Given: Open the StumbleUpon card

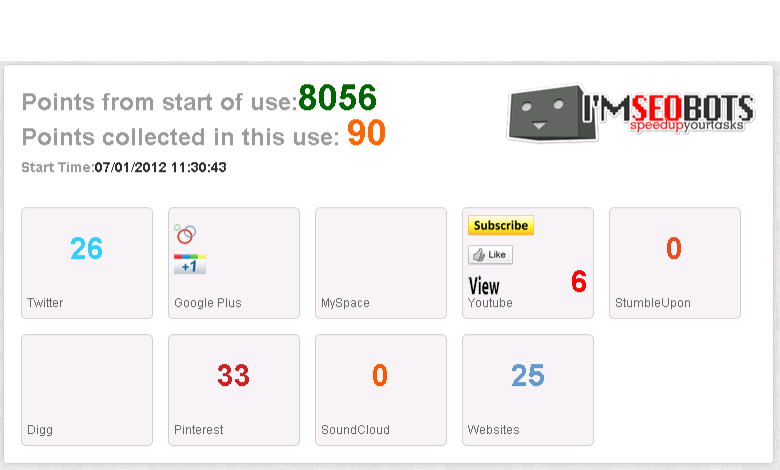Looking at the screenshot, I should pos(675,263).
